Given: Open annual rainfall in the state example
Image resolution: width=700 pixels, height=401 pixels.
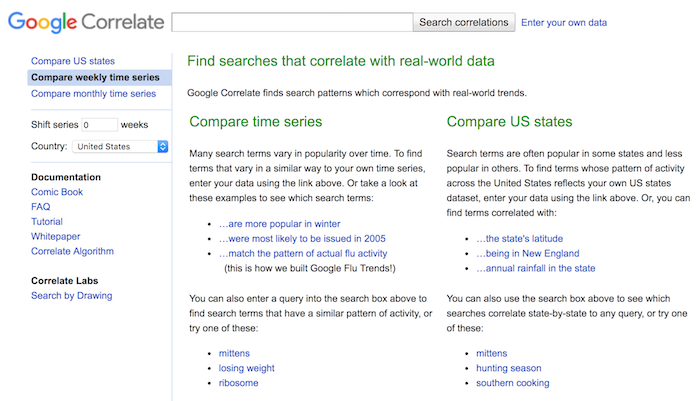Looking at the screenshot, I should pos(536,268).
